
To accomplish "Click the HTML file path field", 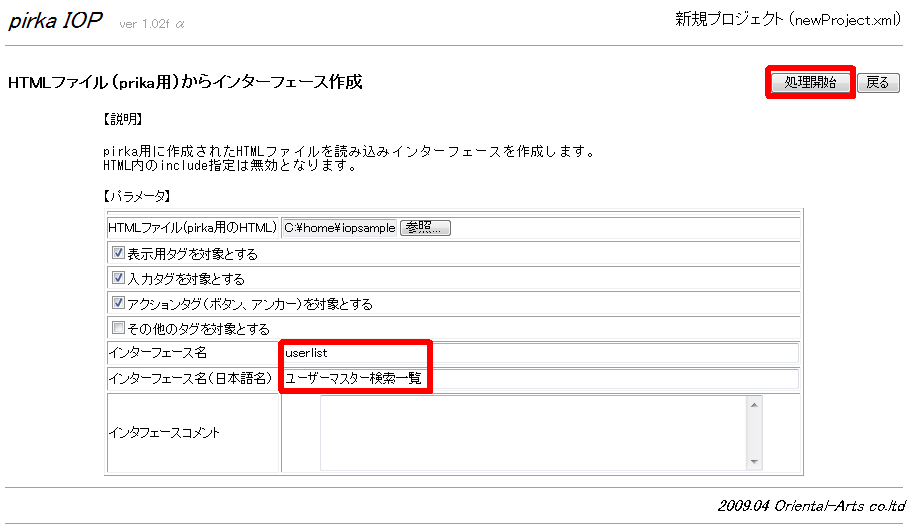I will tap(339, 228).
